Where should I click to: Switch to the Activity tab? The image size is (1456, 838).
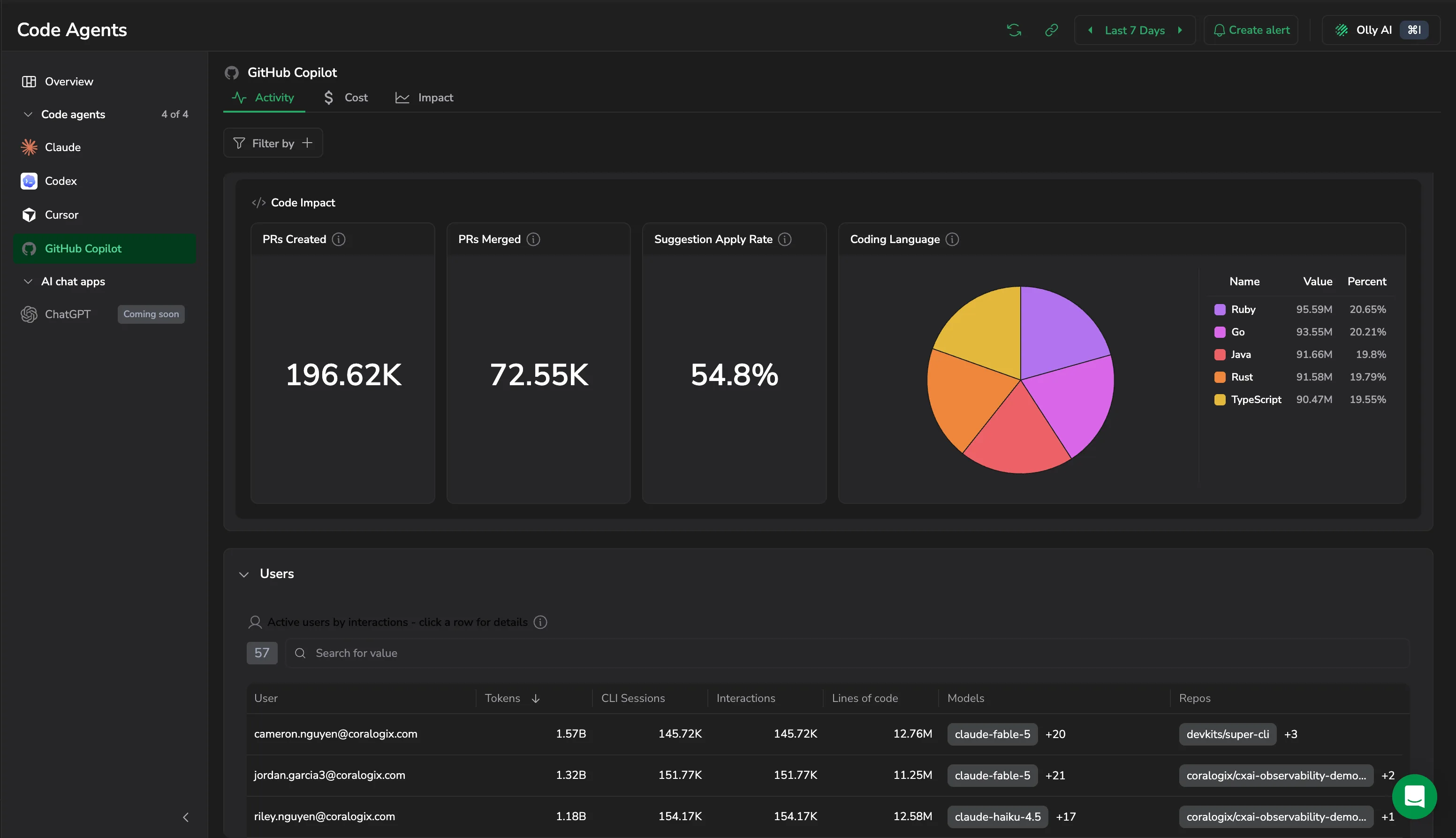coord(264,98)
